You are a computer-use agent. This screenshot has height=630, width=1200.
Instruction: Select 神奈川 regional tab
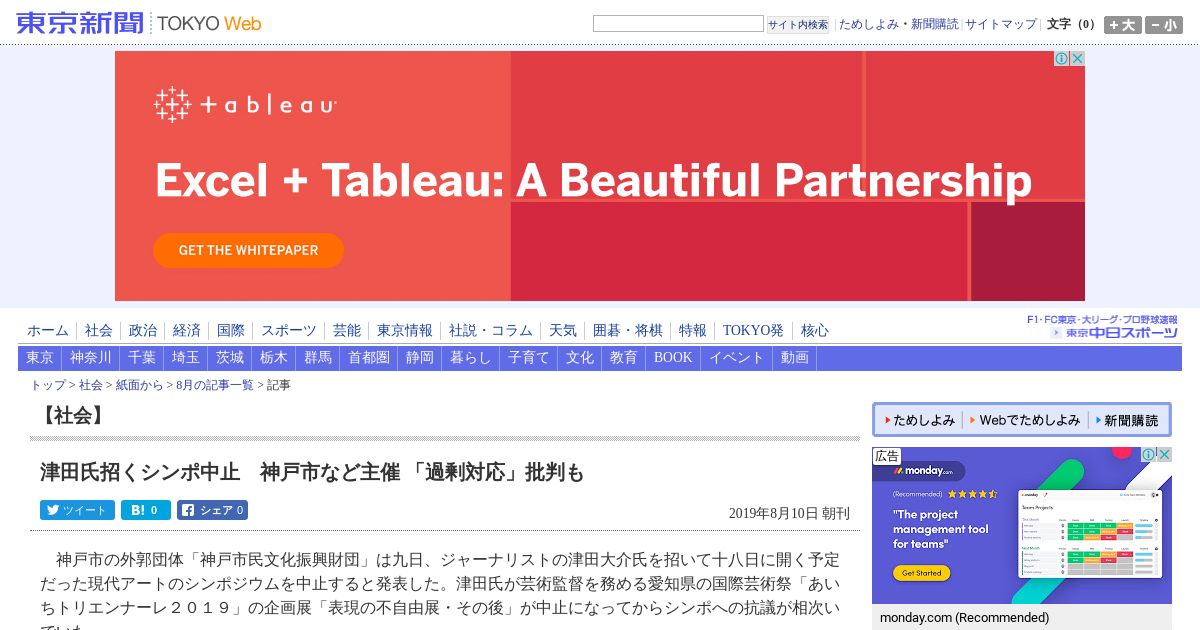point(91,358)
